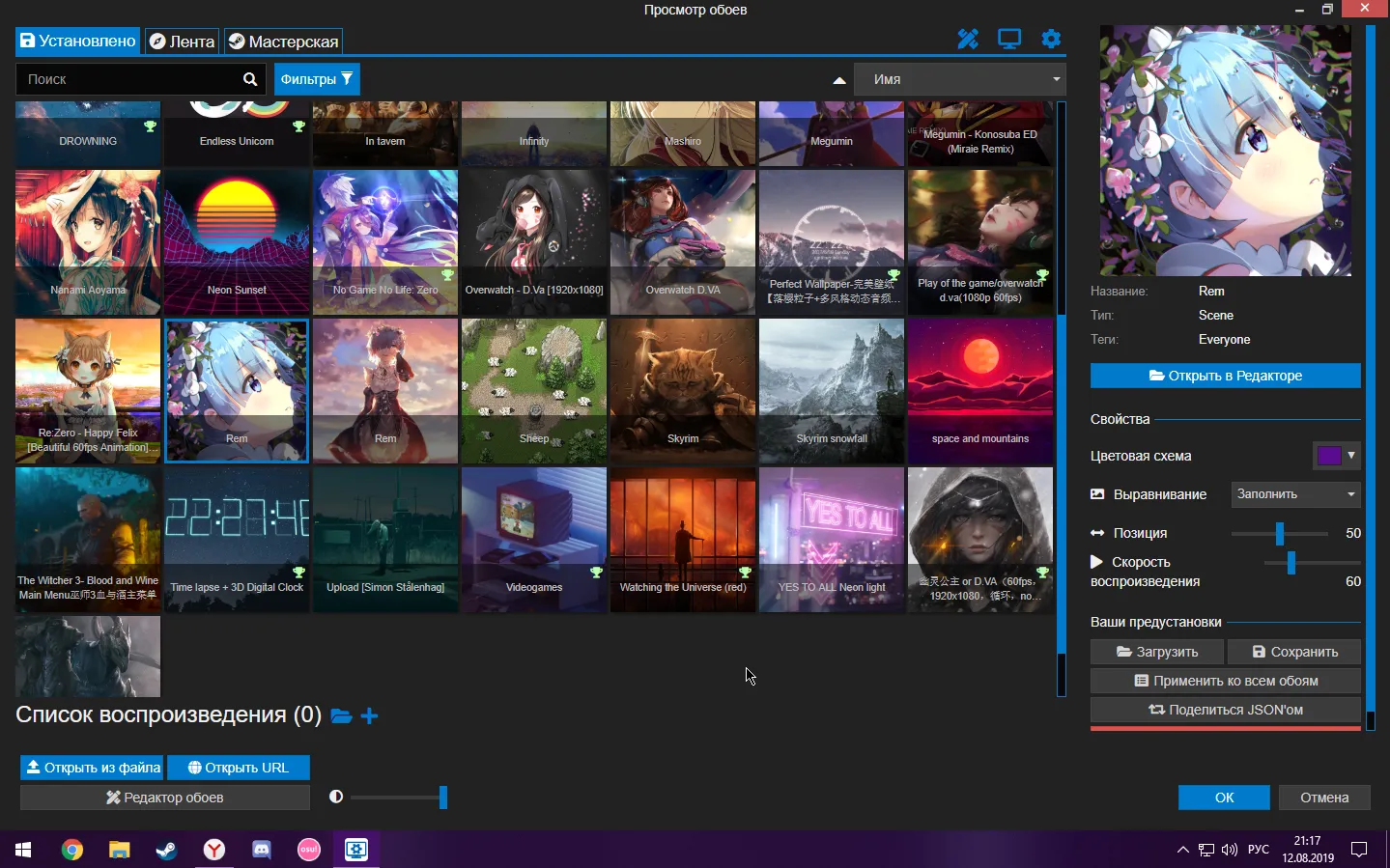Select Skyrim snowfall wallpaper thumbnail
This screenshot has width=1390, height=868.
click(832, 391)
